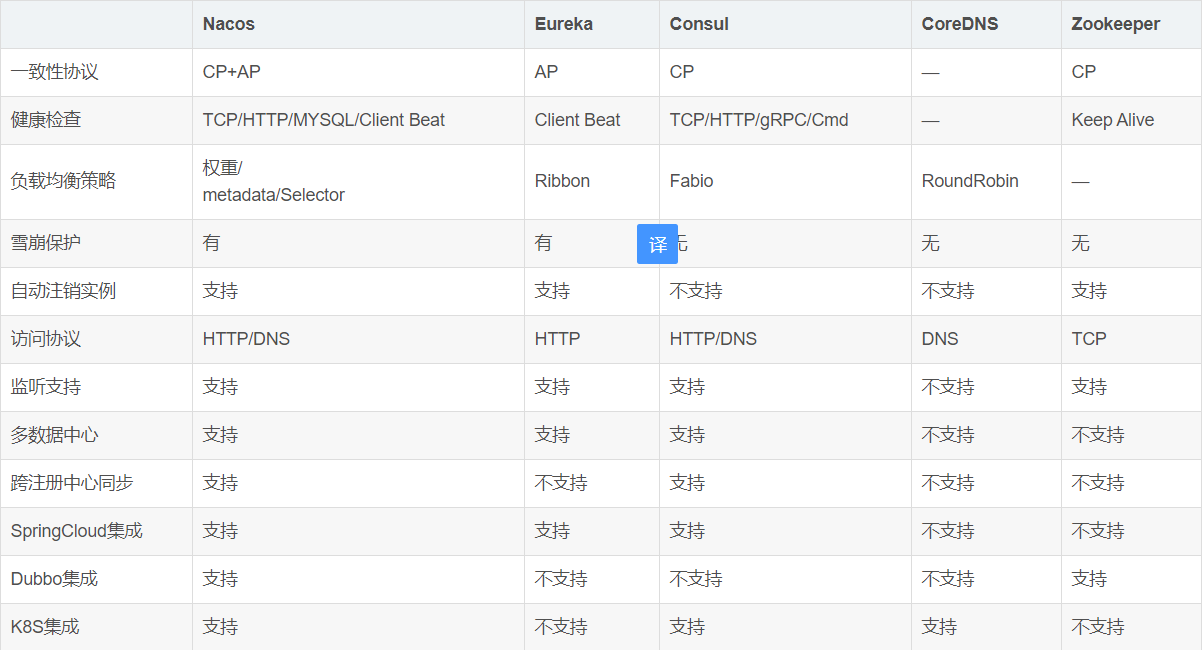Click the 负载均衡策略 row label
This screenshot has height=650, width=1203.
[64, 181]
